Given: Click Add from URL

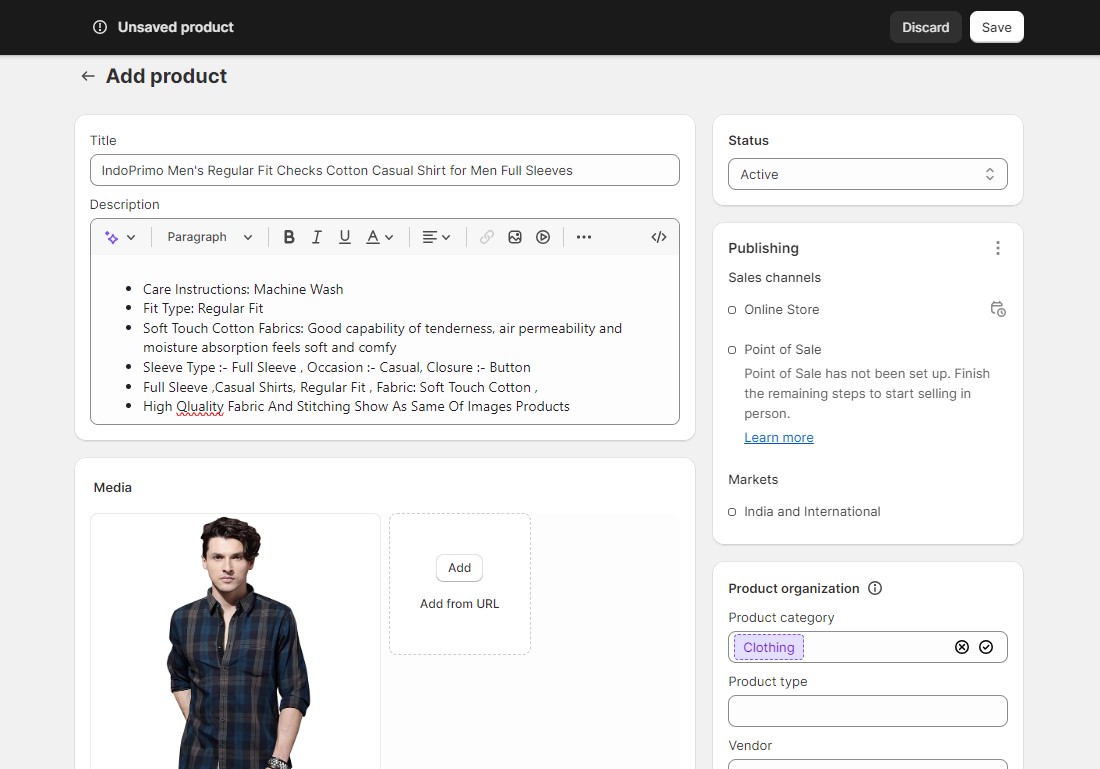Looking at the screenshot, I should point(460,603).
